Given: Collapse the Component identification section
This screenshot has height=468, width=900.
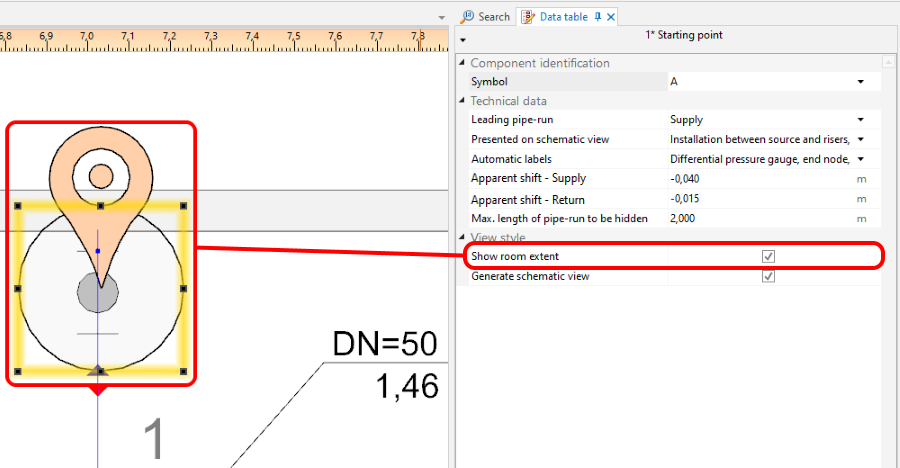Looking at the screenshot, I should 462,63.
